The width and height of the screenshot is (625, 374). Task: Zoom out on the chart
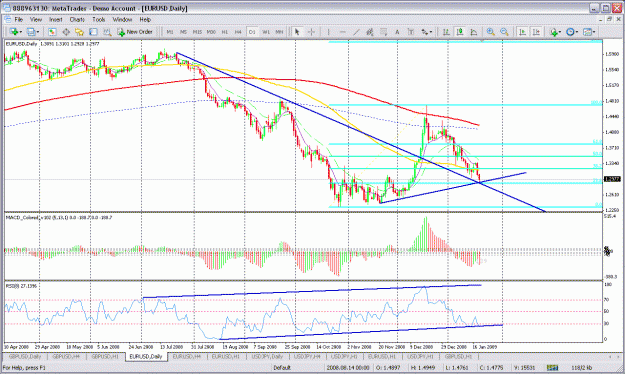[504, 32]
